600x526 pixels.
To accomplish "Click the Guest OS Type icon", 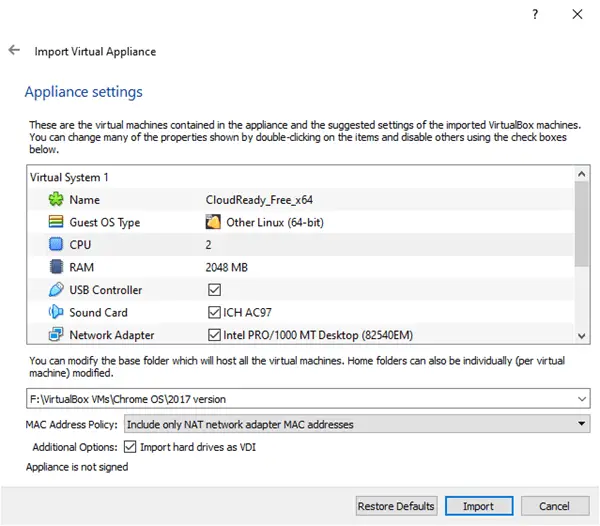I will pos(56,222).
